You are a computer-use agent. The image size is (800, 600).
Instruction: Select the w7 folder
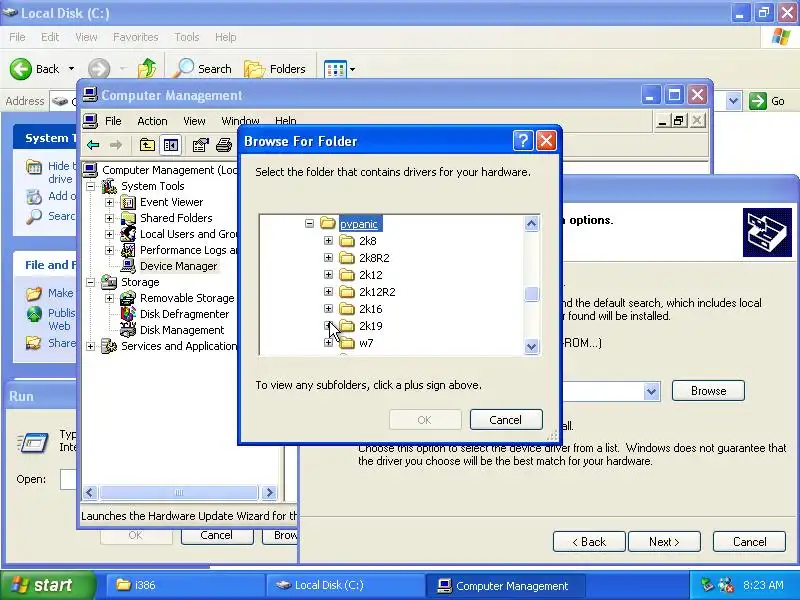[366, 343]
